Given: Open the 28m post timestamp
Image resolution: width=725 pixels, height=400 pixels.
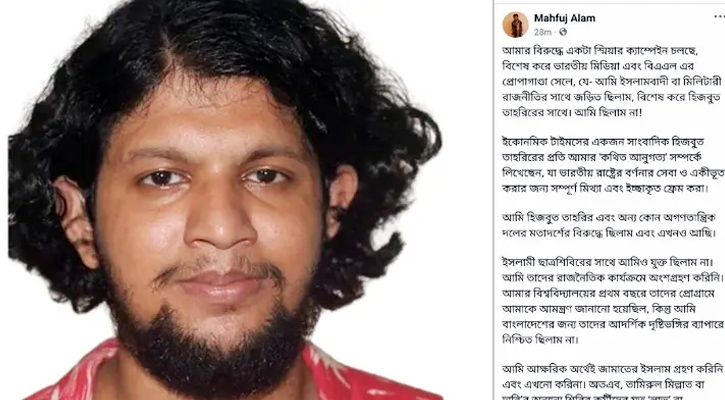Looking at the screenshot, I should pos(543,32).
